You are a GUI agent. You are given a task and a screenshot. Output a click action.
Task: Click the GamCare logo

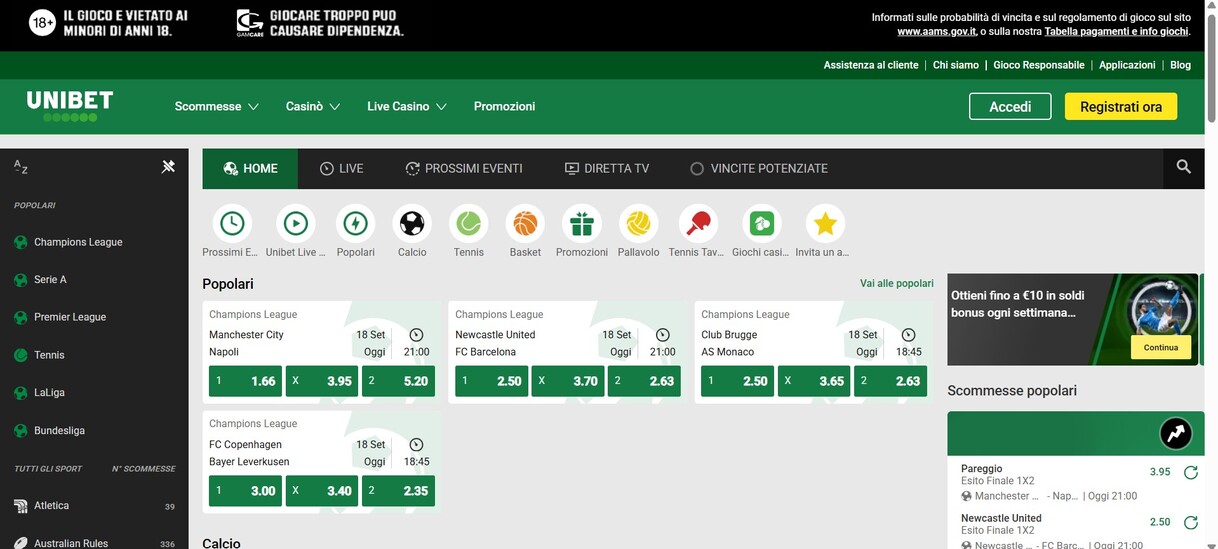(250, 23)
